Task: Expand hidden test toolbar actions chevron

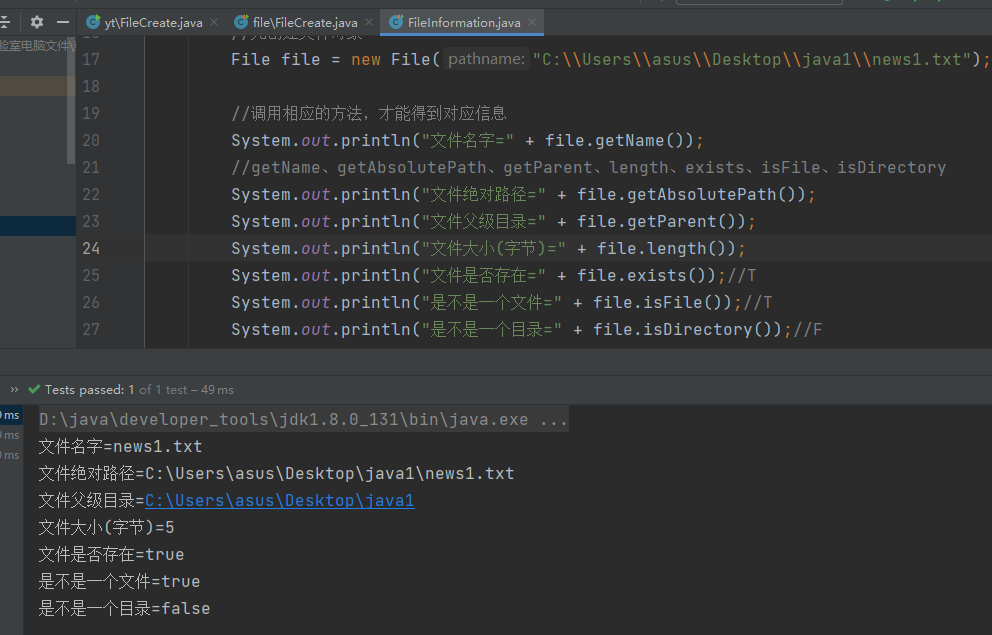Action: click(14, 389)
